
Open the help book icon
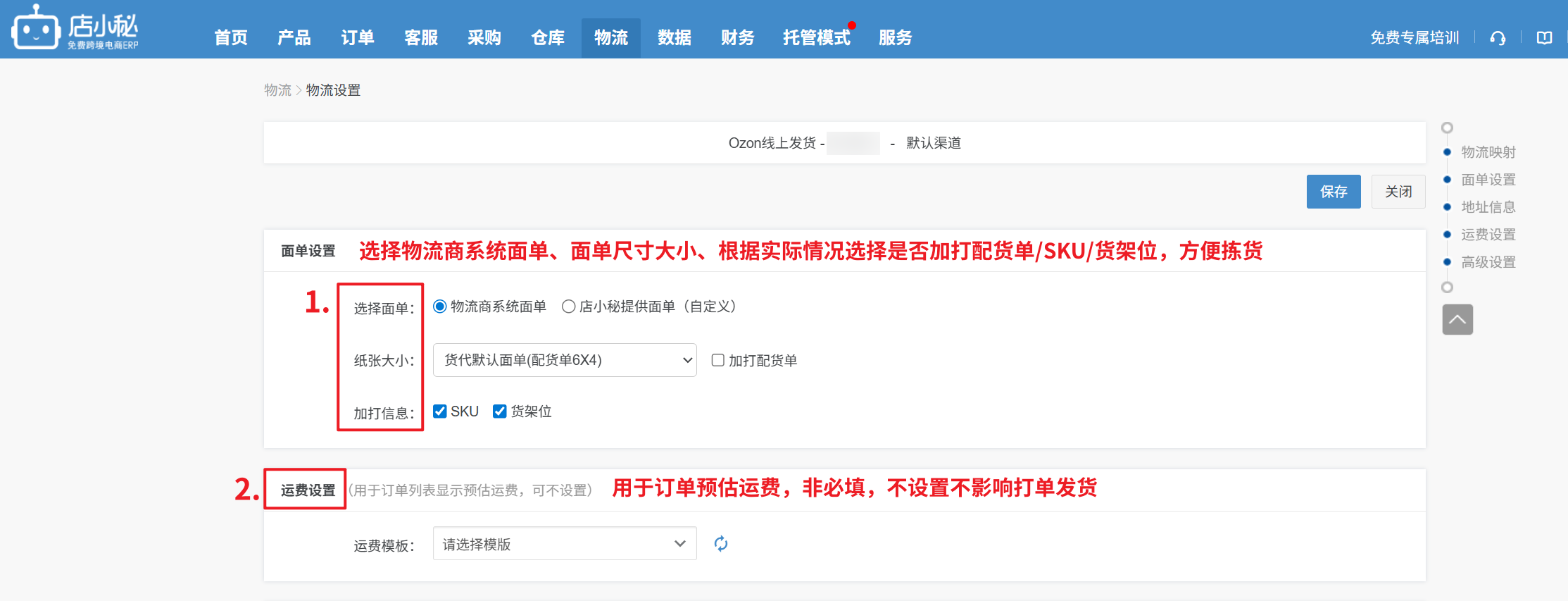pos(1544,38)
